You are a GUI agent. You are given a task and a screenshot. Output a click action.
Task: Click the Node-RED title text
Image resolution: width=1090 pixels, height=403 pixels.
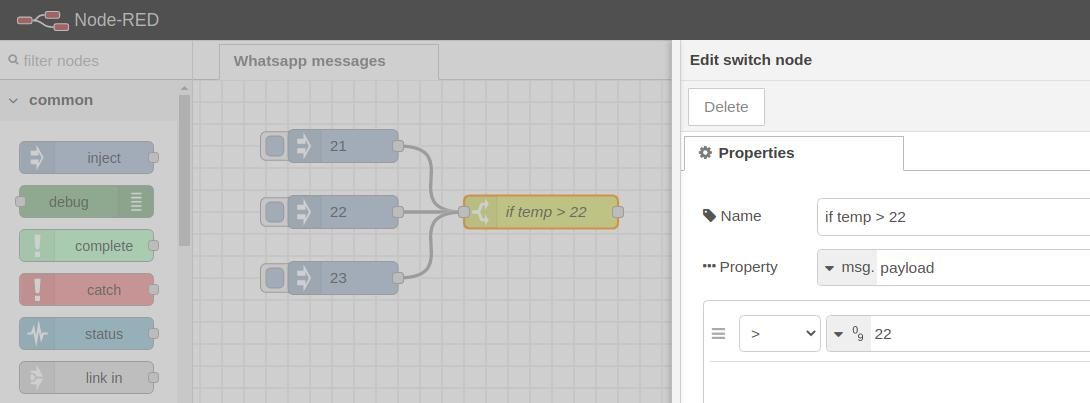click(x=117, y=20)
